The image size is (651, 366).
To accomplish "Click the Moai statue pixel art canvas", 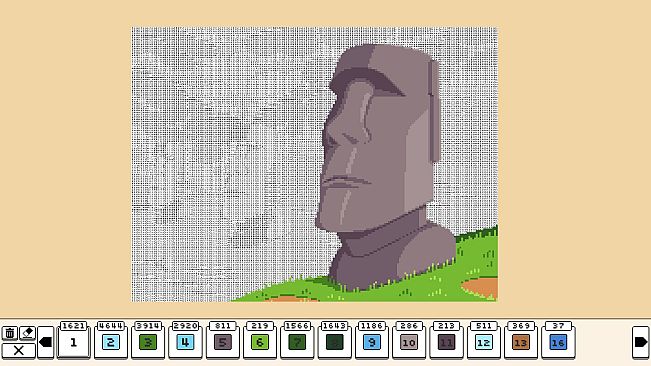I will (315, 164).
